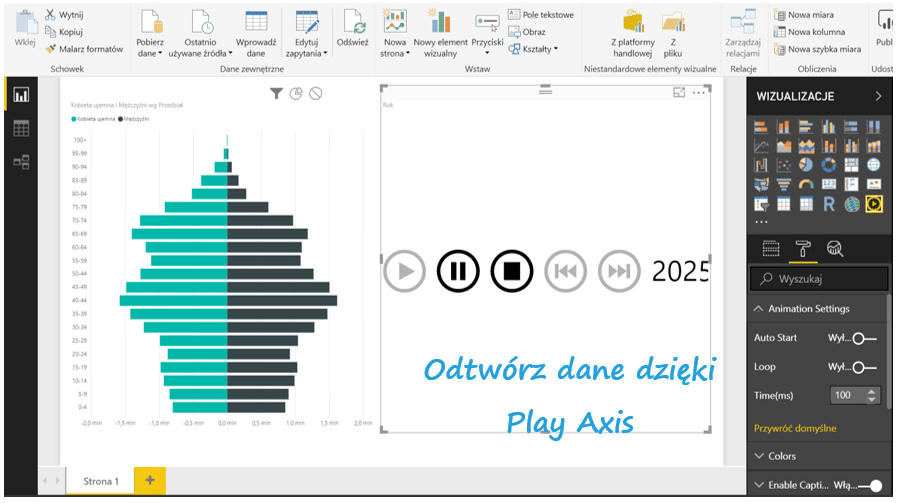The height and width of the screenshot is (503, 901).
Task: Open the Format paint roller tab
Action: click(802, 249)
